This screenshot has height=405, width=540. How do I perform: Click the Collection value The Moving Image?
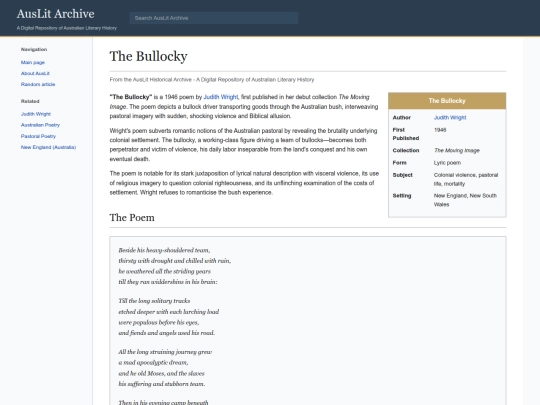pyautogui.click(x=457, y=150)
